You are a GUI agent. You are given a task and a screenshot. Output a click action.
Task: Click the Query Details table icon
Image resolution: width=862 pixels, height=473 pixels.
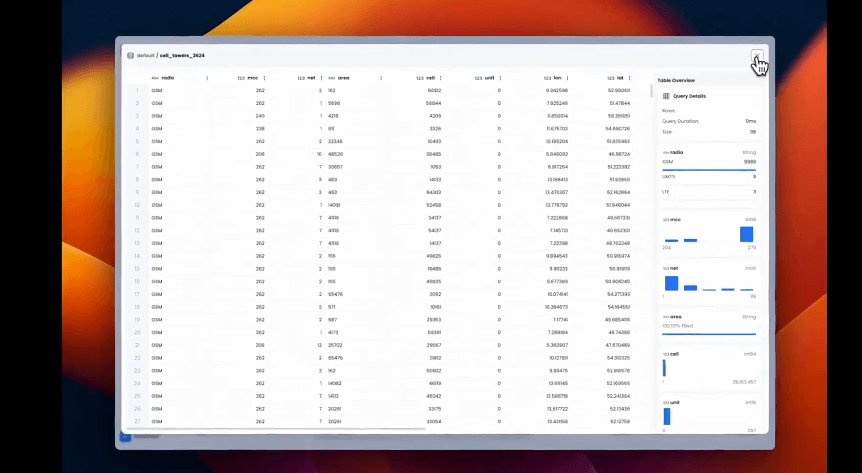(667, 96)
